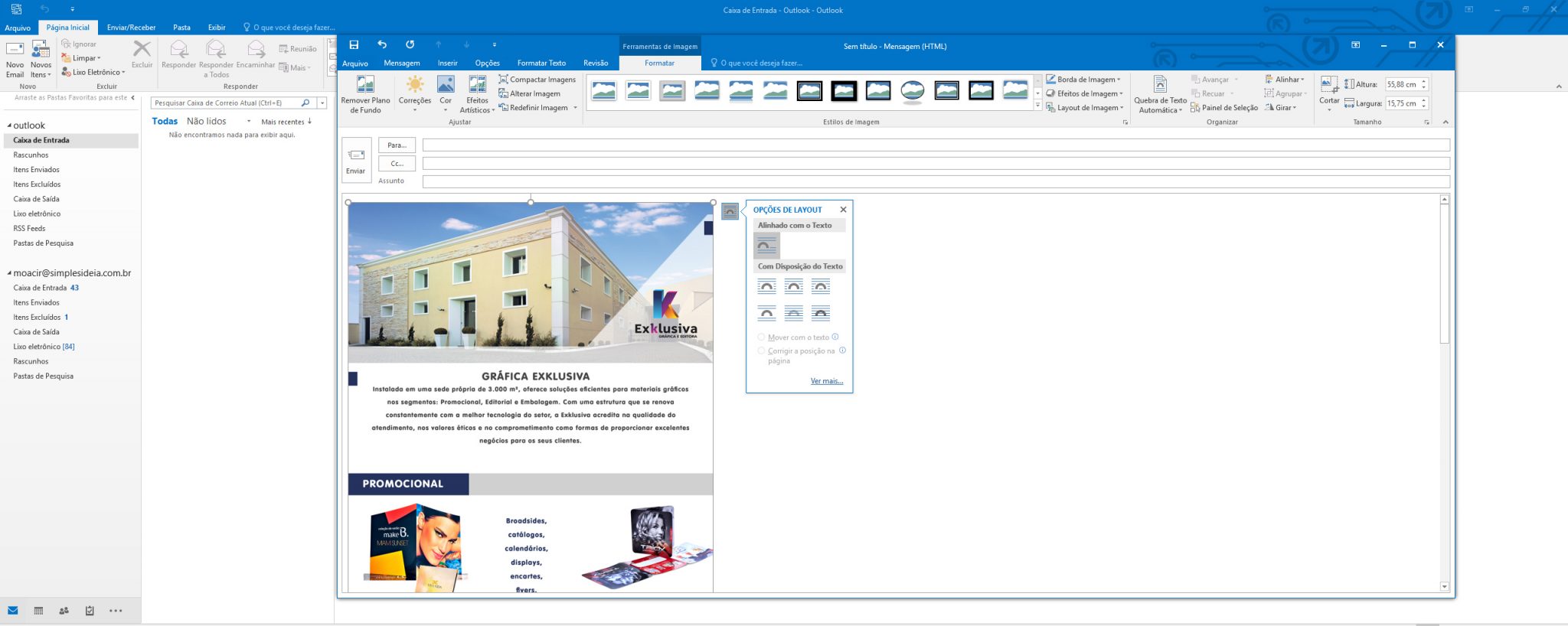Switch to the Revisão ribbon tab
The image size is (1568, 626).
point(596,64)
